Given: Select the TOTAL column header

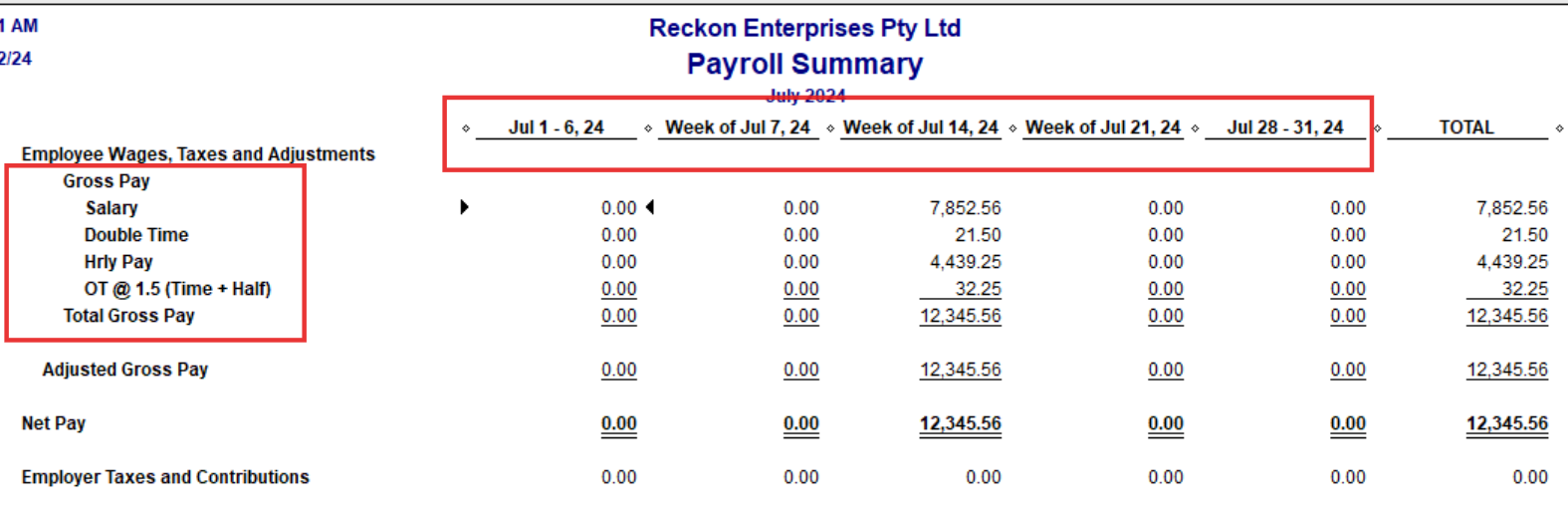Looking at the screenshot, I should point(1466,128).
